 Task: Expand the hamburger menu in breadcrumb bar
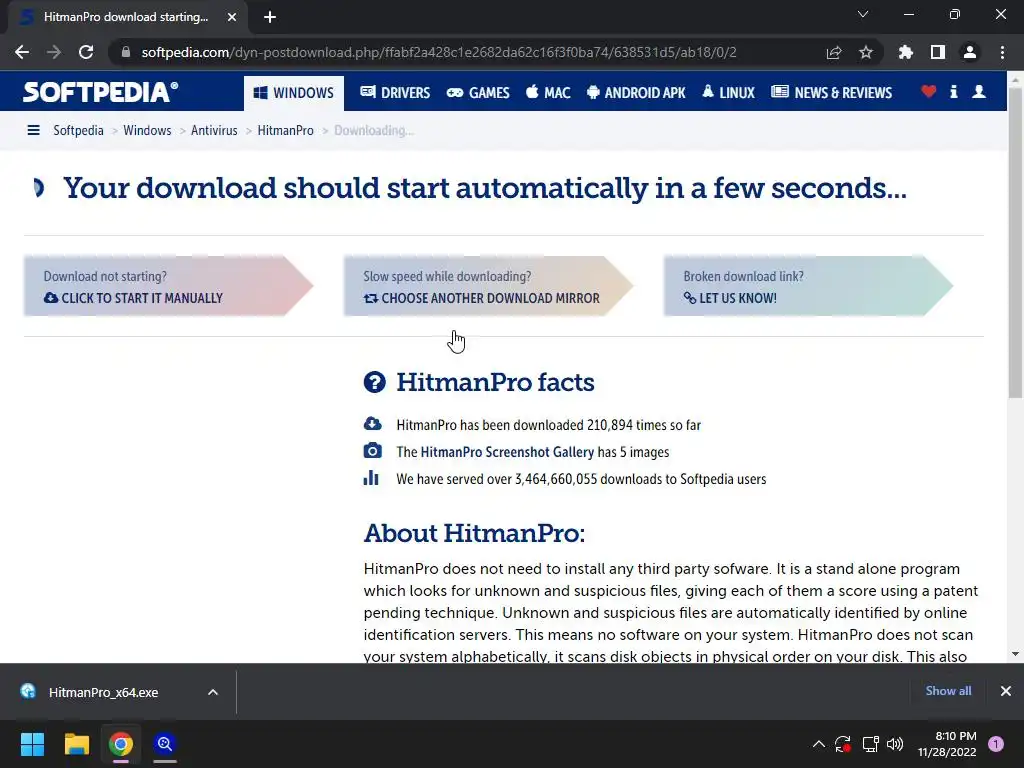[x=33, y=130]
